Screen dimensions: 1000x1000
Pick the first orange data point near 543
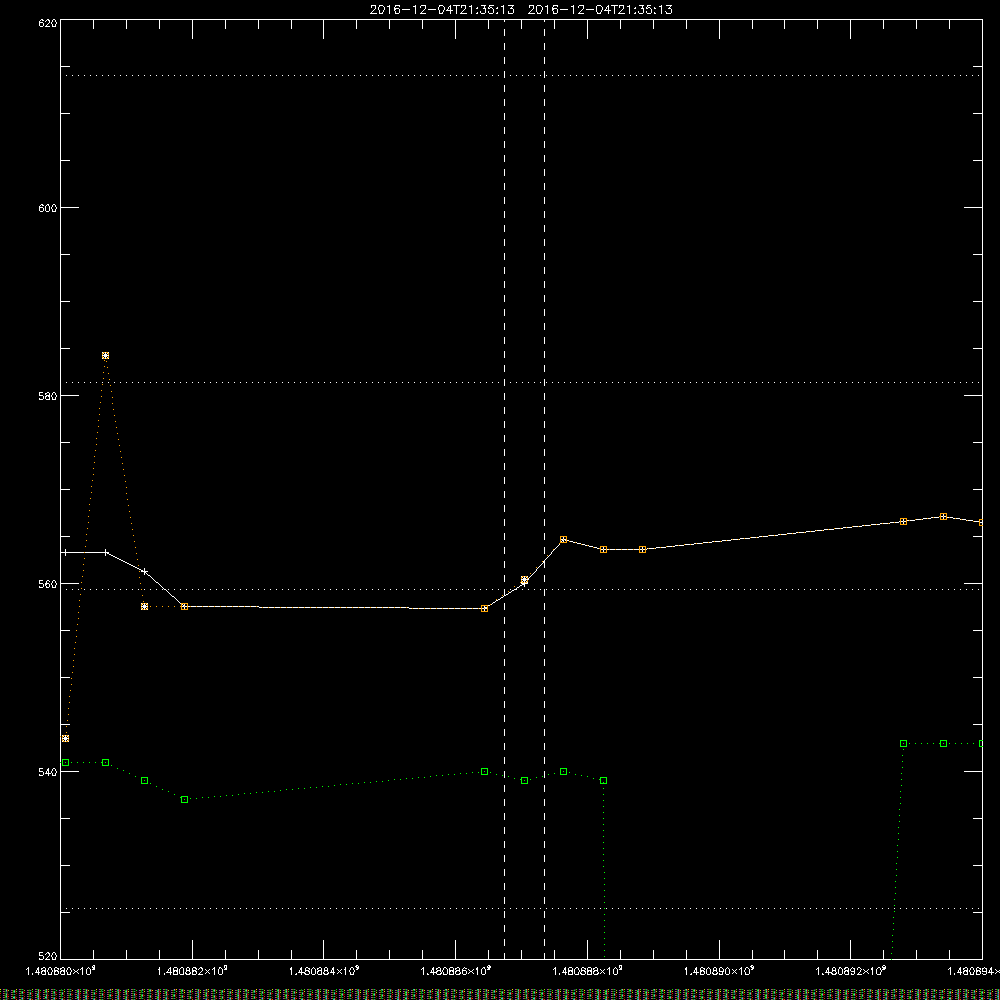65,739
